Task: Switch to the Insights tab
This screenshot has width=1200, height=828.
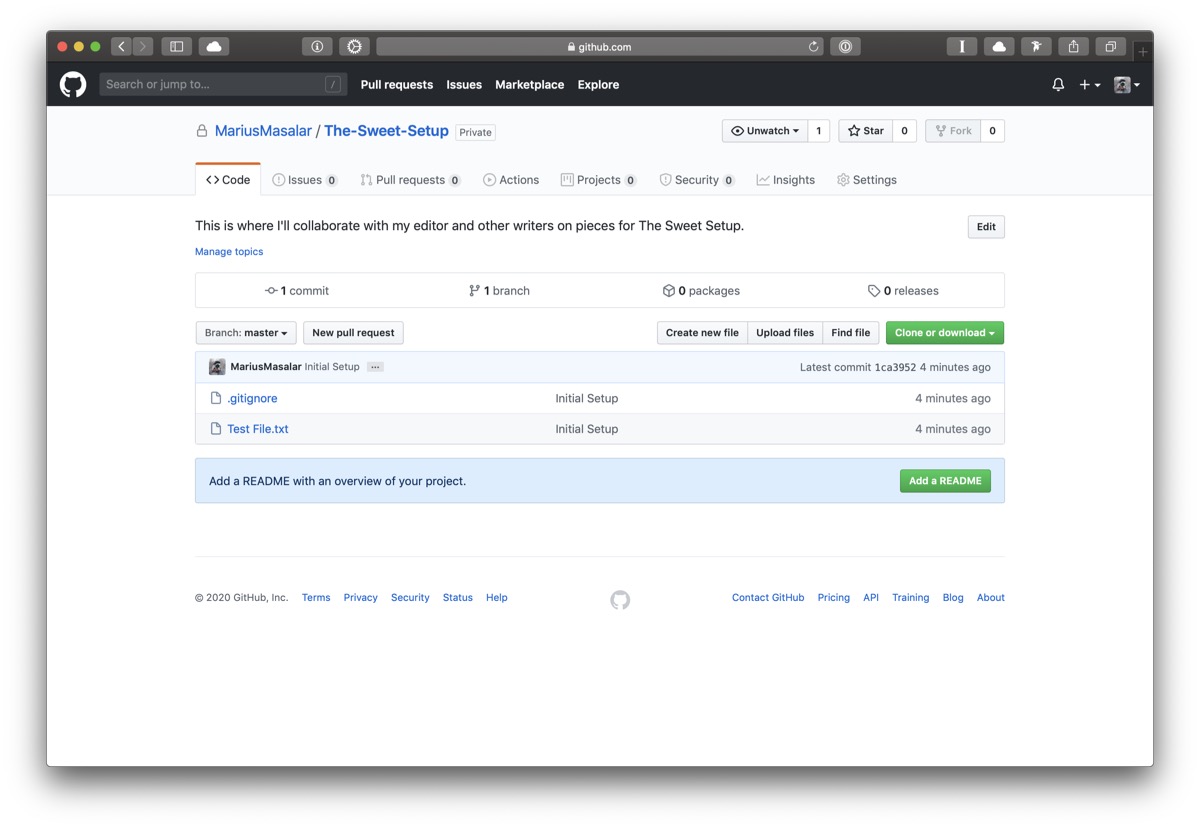Action: (x=786, y=180)
